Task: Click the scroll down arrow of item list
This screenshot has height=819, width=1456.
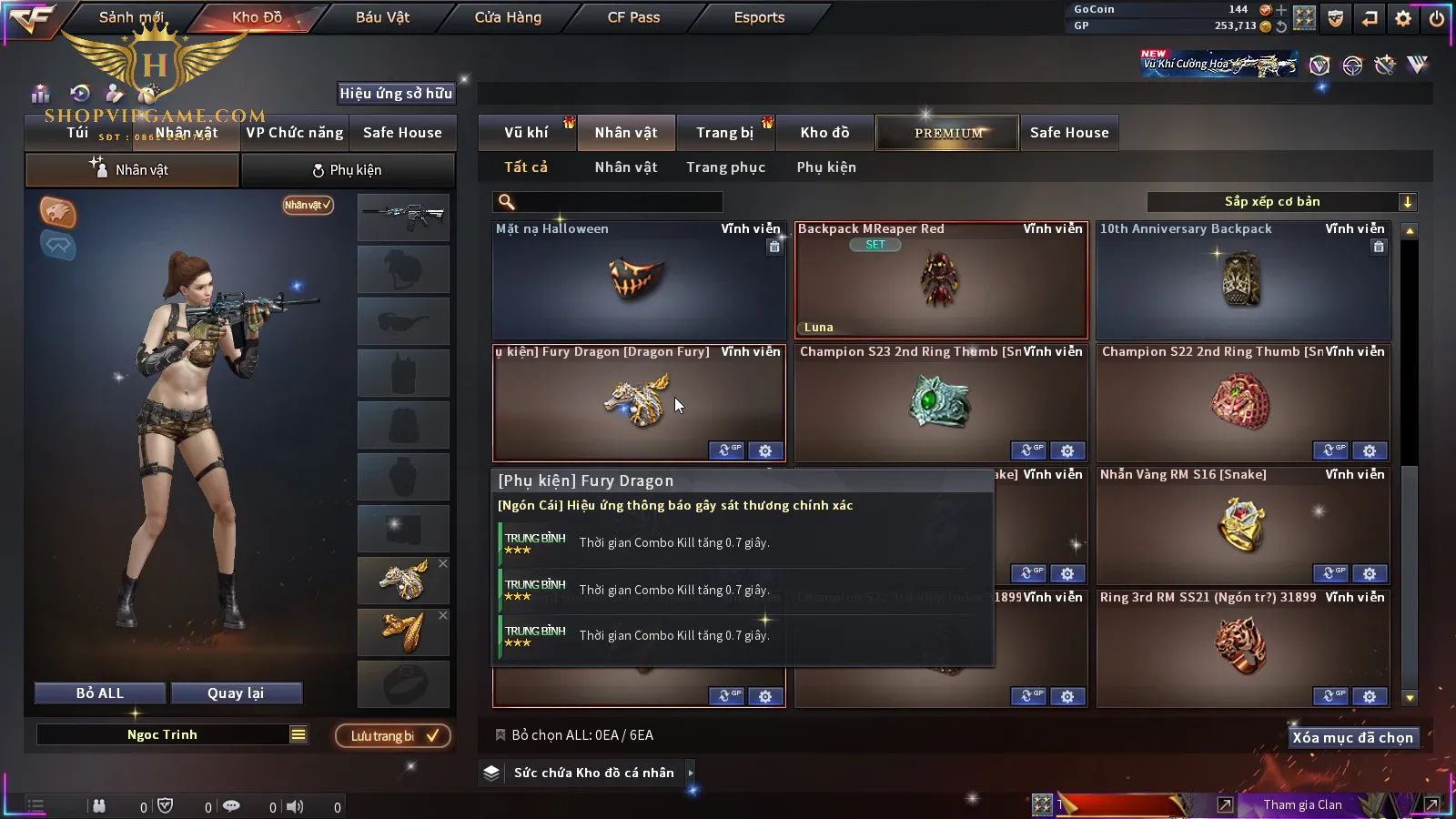Action: 1410,698
